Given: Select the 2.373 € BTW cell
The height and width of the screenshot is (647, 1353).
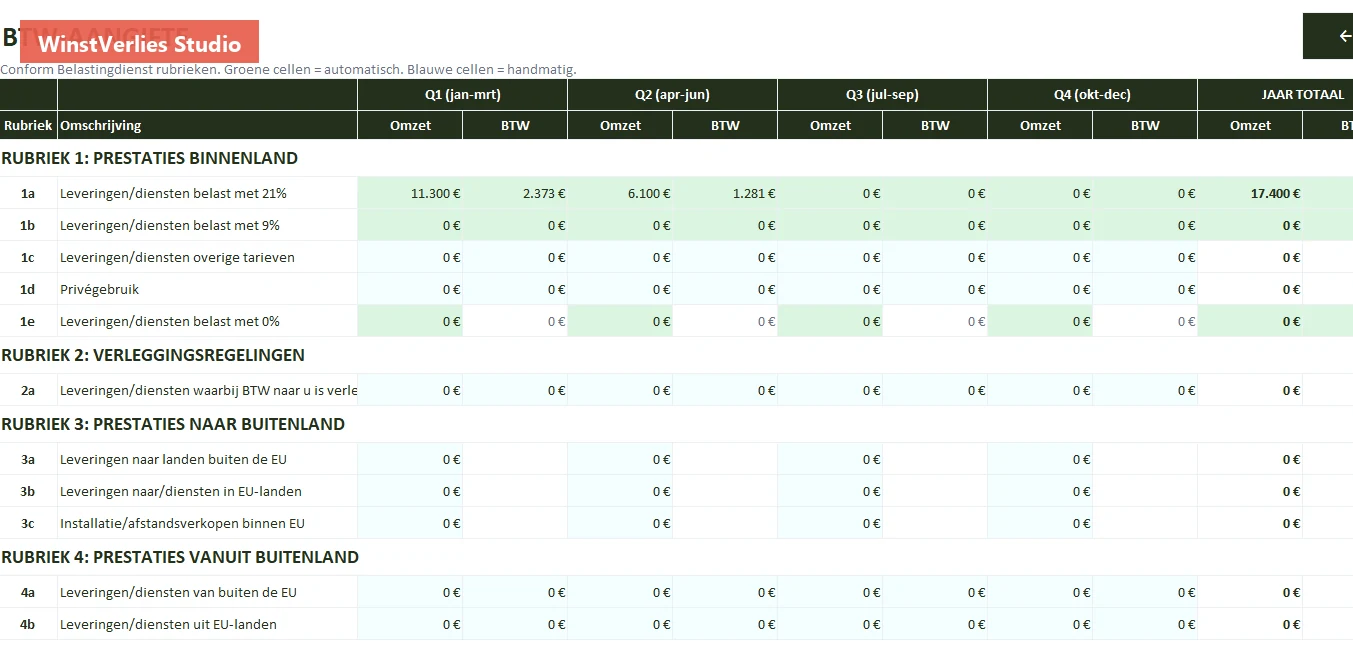Looking at the screenshot, I should tap(515, 193).
